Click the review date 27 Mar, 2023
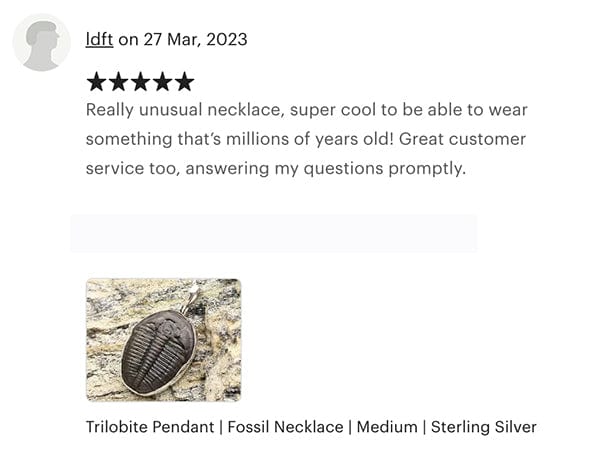This screenshot has width=600, height=469. (195, 40)
